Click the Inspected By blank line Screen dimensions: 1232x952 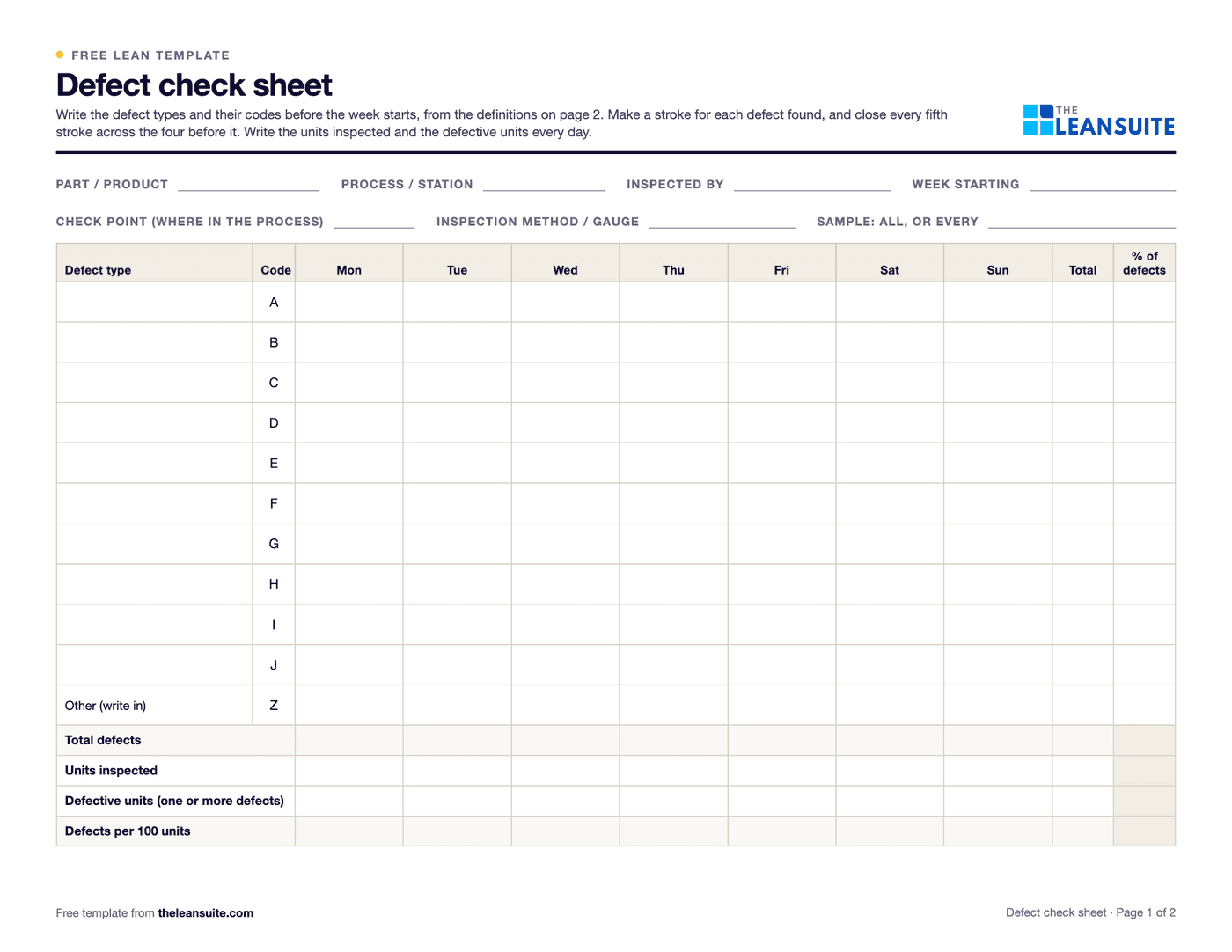[x=812, y=185]
